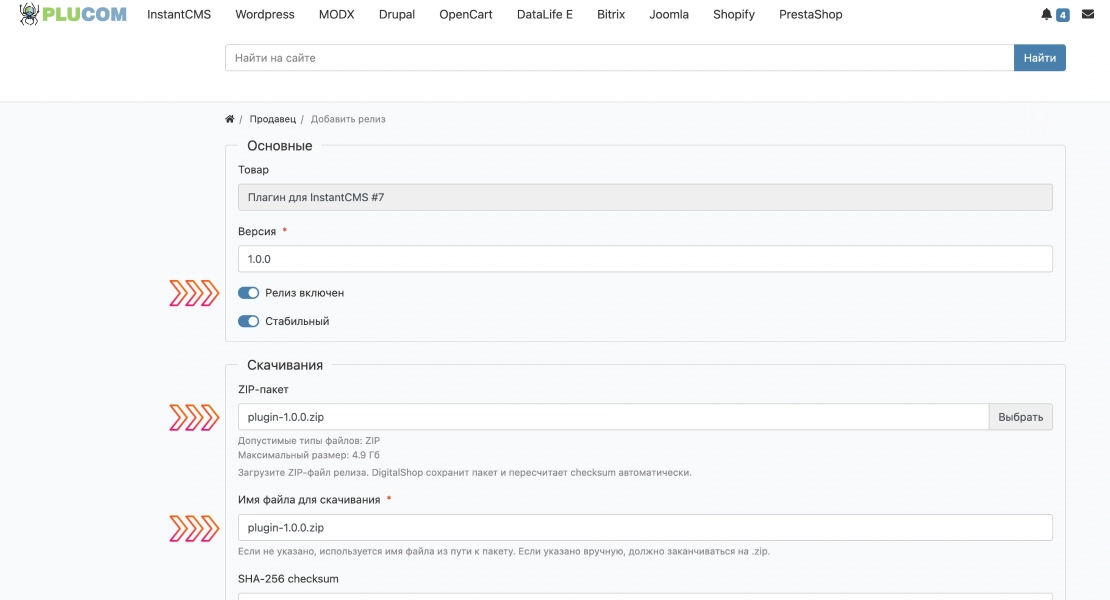This screenshot has height=600, width=1110.
Task: Open the notifications bell icon
Action: [x=1046, y=14]
